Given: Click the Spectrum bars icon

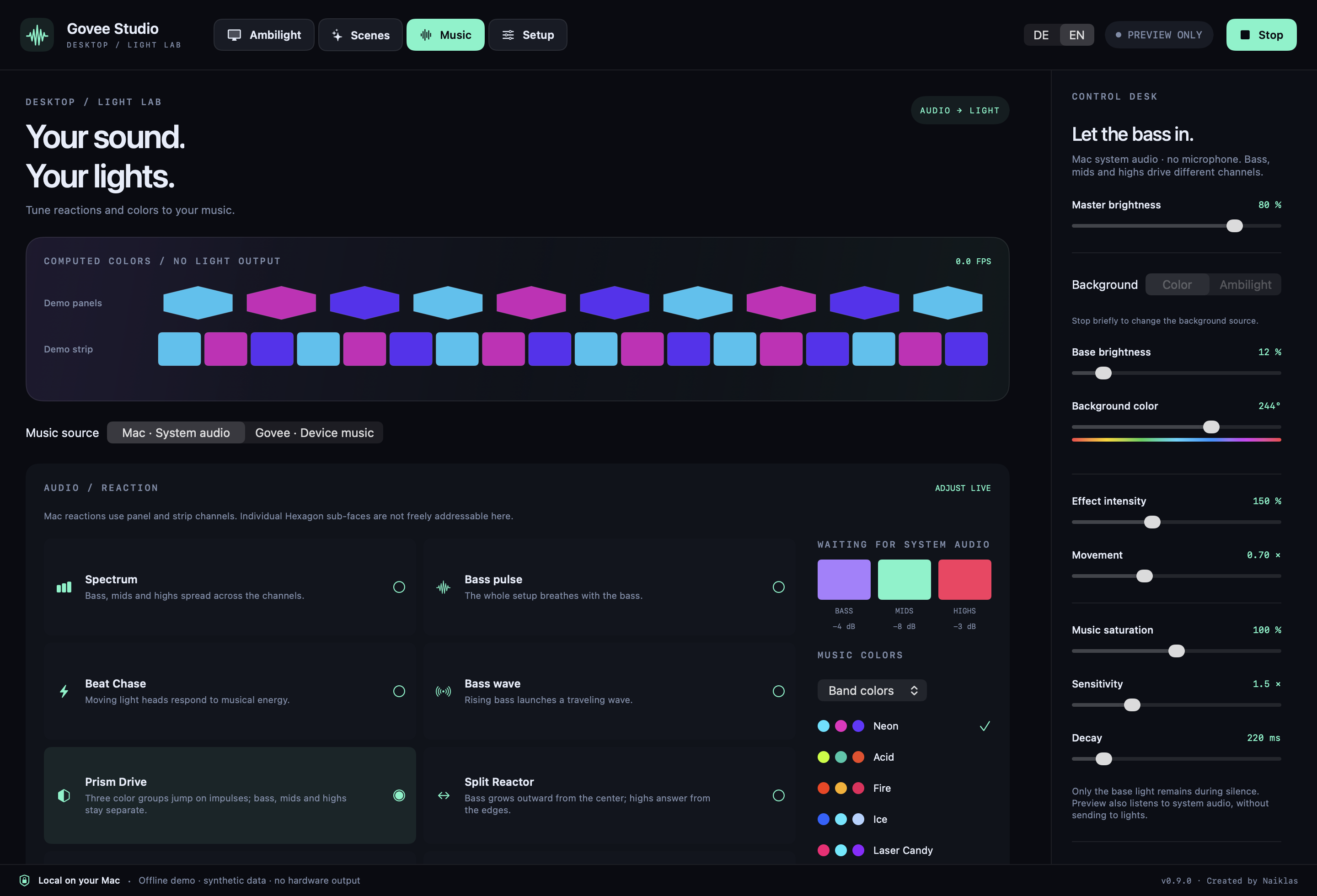Looking at the screenshot, I should pos(64,587).
